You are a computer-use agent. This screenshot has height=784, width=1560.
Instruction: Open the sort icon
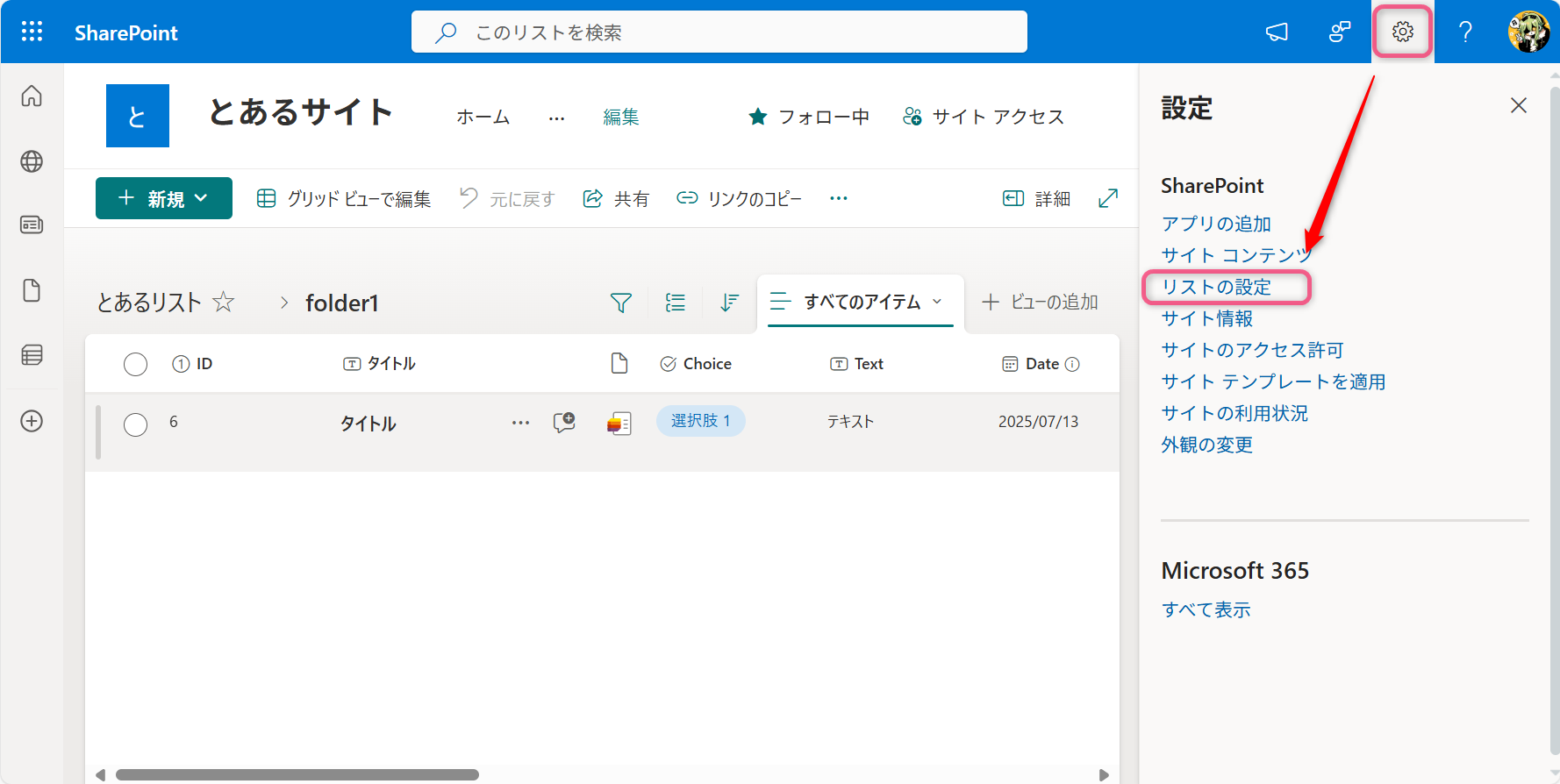coord(729,303)
